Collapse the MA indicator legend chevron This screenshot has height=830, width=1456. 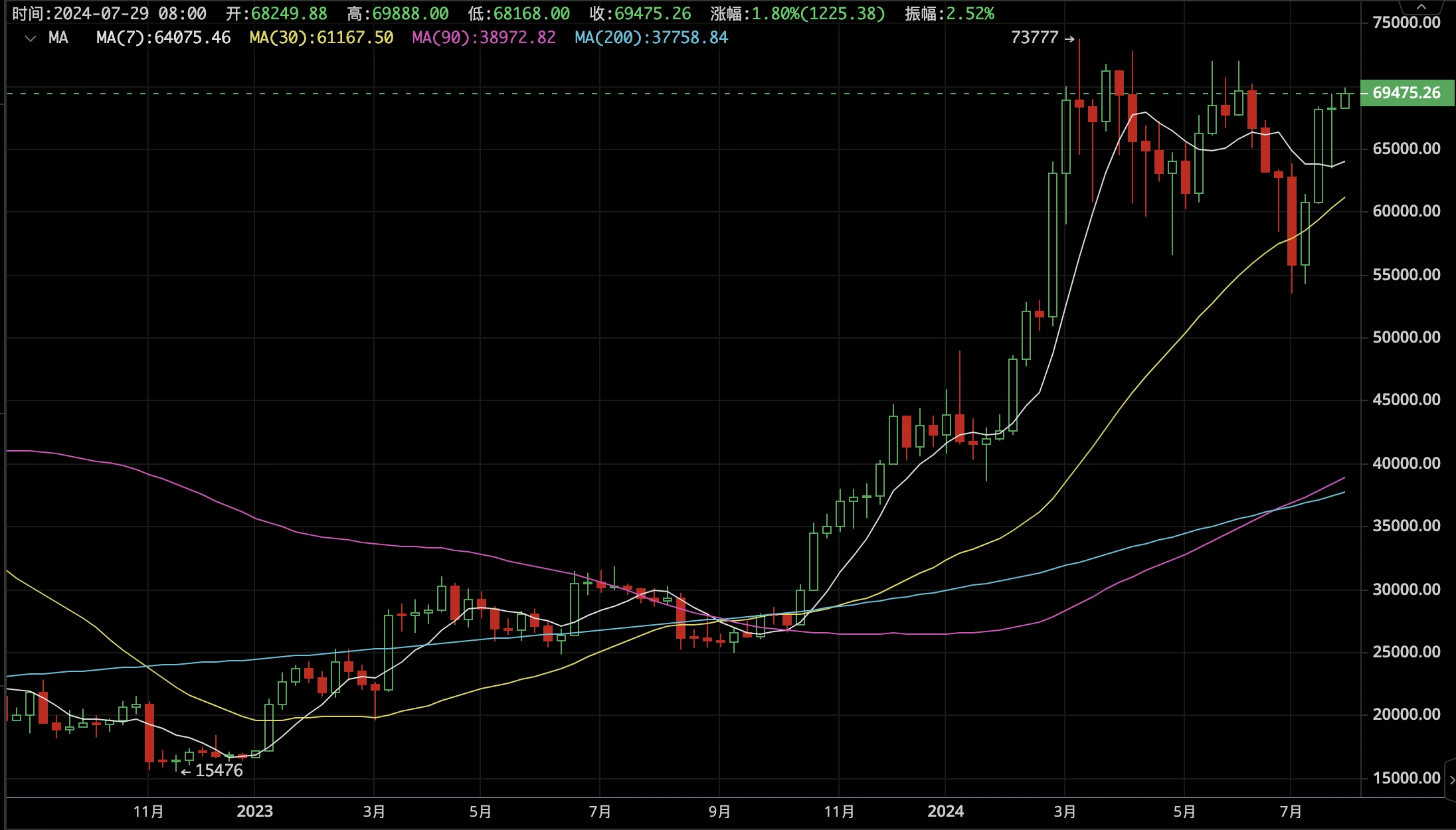(30, 39)
